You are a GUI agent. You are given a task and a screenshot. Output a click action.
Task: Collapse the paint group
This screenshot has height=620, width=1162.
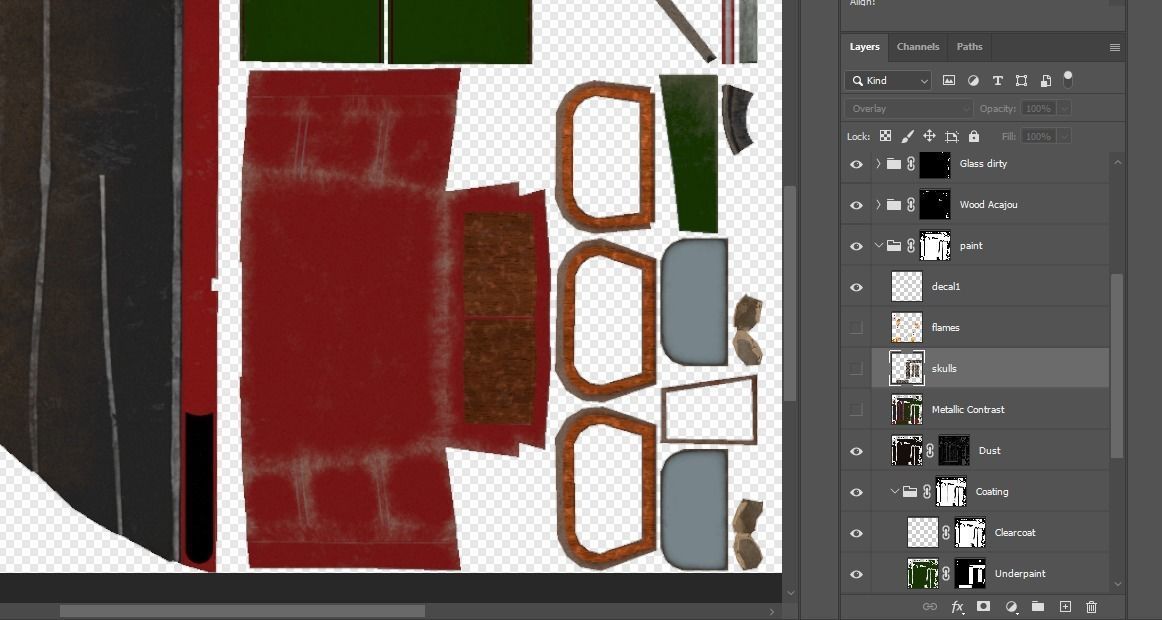[878, 245]
